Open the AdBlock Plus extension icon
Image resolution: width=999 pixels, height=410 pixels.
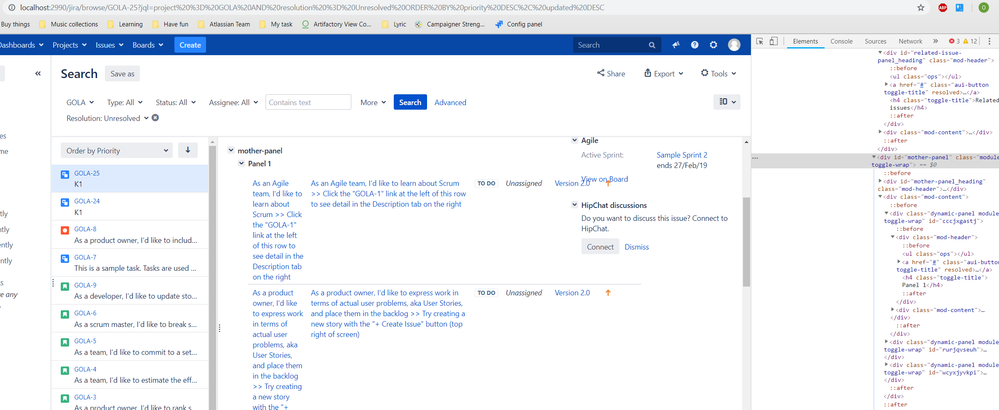[x=942, y=8]
